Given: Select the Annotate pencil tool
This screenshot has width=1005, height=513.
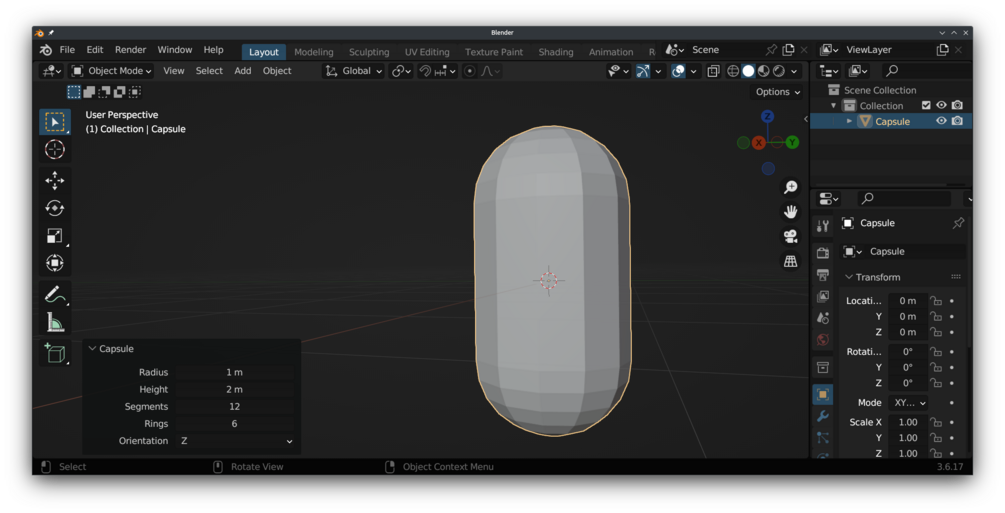Looking at the screenshot, I should [54, 295].
